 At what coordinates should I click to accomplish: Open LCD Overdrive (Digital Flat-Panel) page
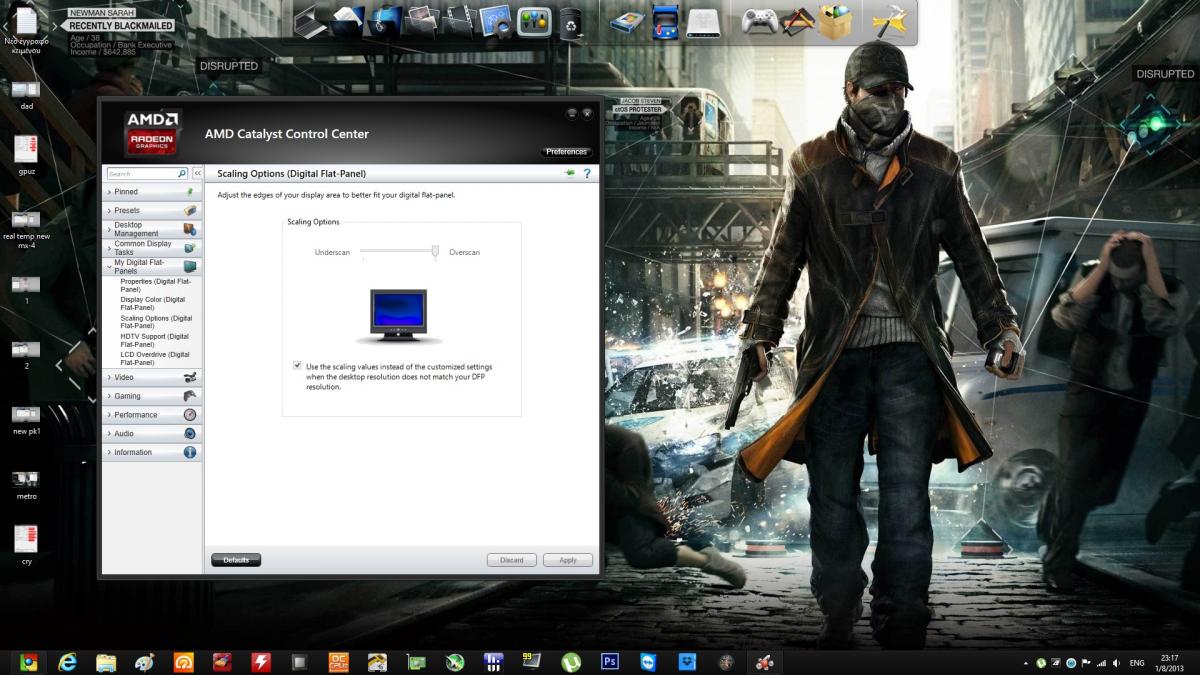pyautogui.click(x=155, y=358)
